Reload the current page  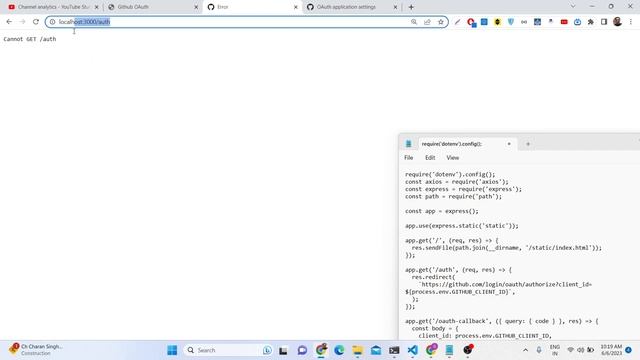pyautogui.click(x=36, y=22)
